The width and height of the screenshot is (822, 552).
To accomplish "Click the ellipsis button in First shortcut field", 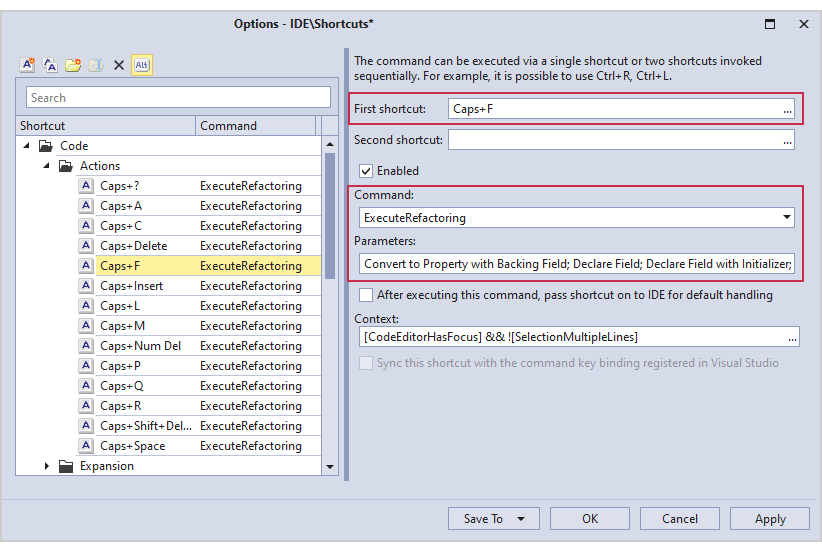I will 787,109.
